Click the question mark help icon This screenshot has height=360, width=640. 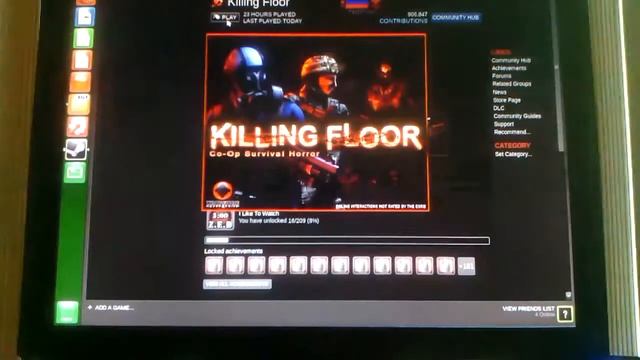point(565,314)
